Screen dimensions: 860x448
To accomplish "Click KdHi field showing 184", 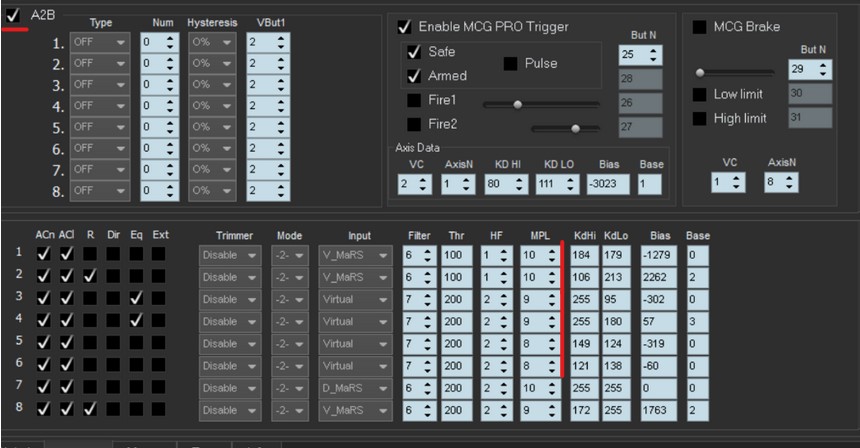I will [x=584, y=256].
